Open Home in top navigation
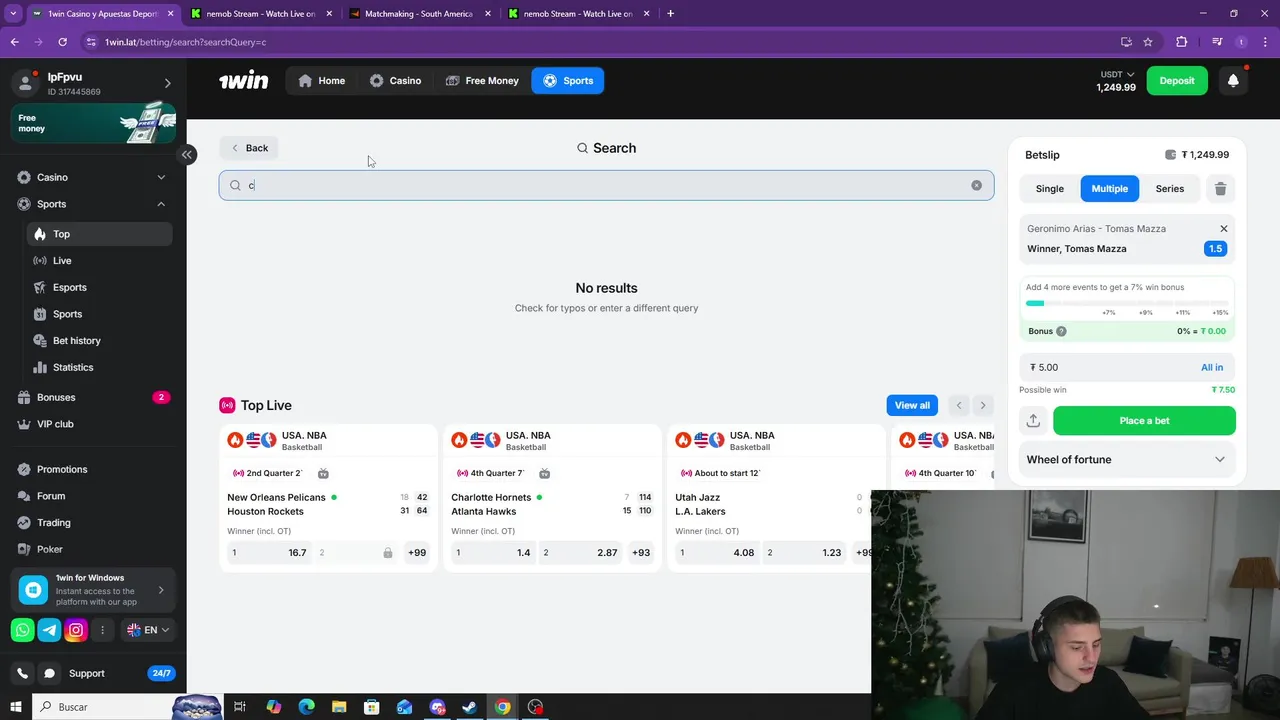This screenshot has height=720, width=1280. point(321,81)
